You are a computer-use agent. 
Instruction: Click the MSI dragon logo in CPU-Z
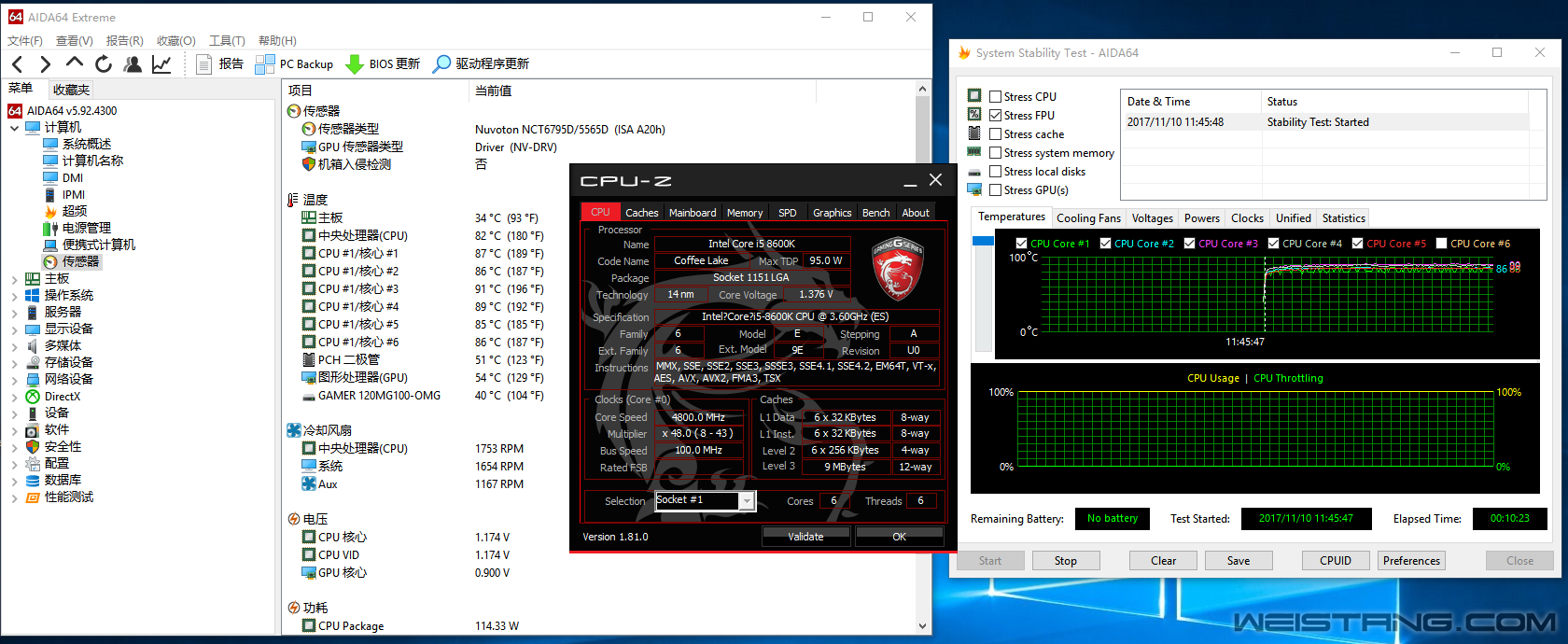point(897,268)
